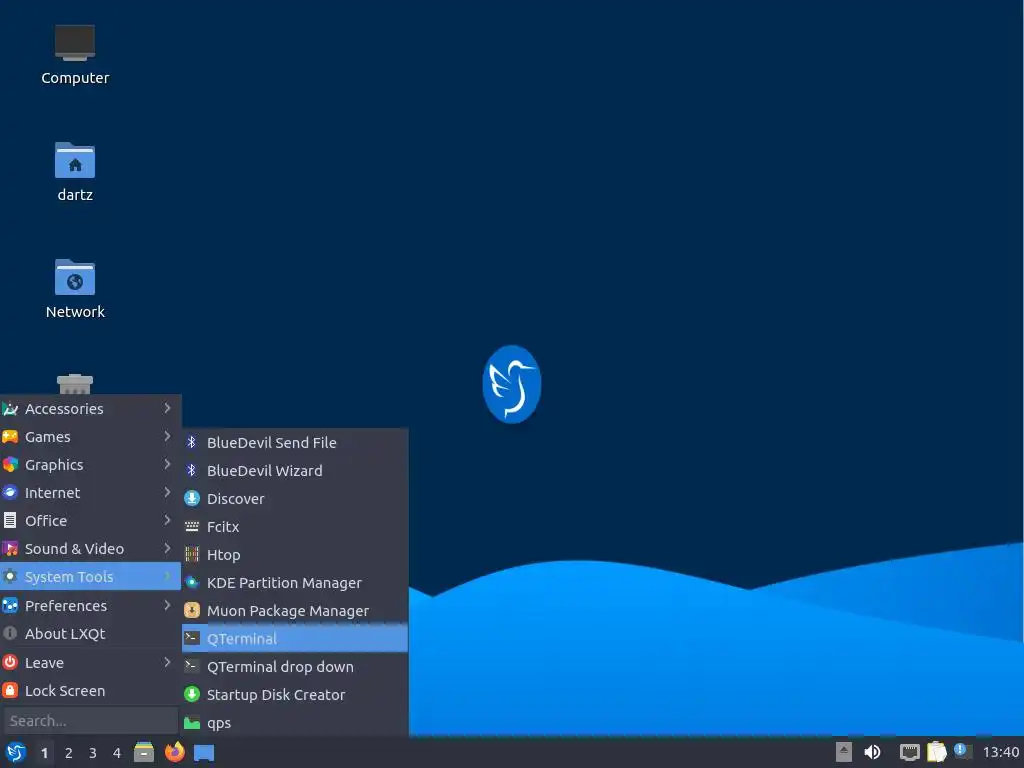Expand the Games submenu arrow
Screen dimensions: 1024x768
click(x=167, y=436)
